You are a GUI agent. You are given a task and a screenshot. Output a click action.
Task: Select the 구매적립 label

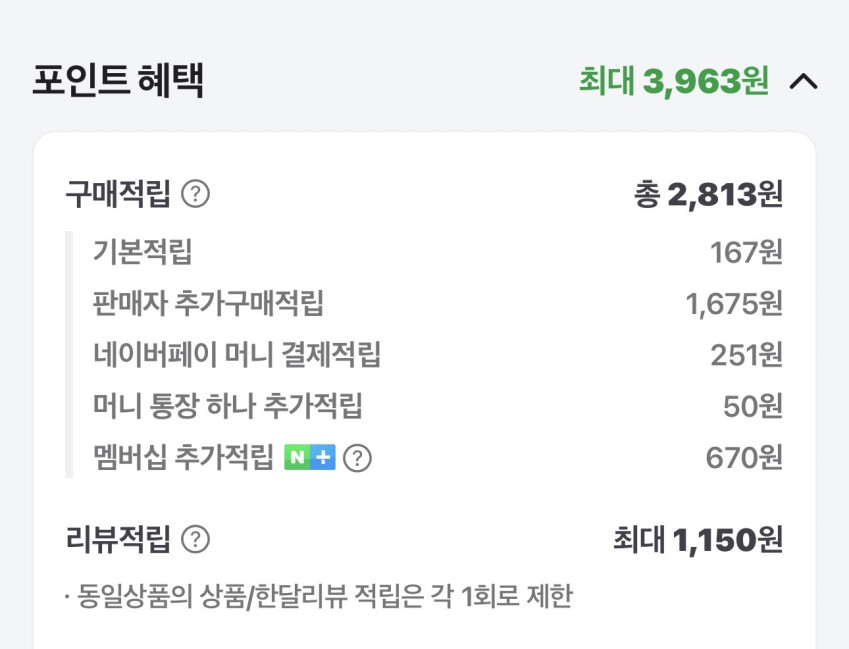click(x=118, y=194)
